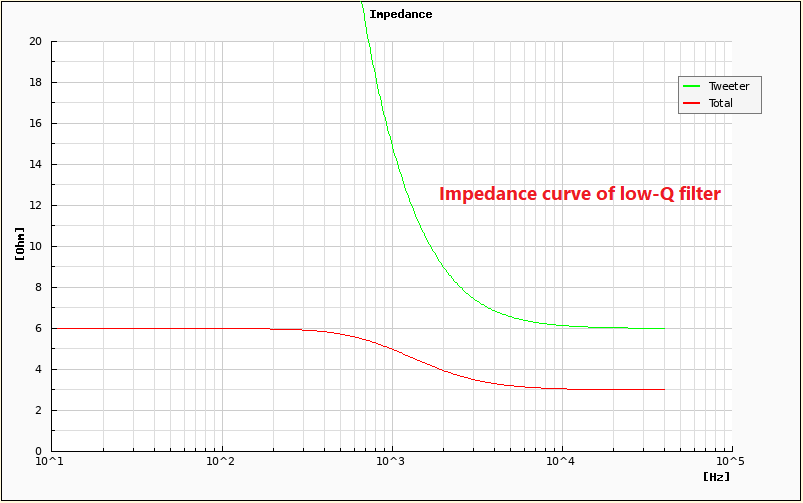The image size is (803, 503).
Task: Click the 16 y-axis tick label
Action: 35,123
